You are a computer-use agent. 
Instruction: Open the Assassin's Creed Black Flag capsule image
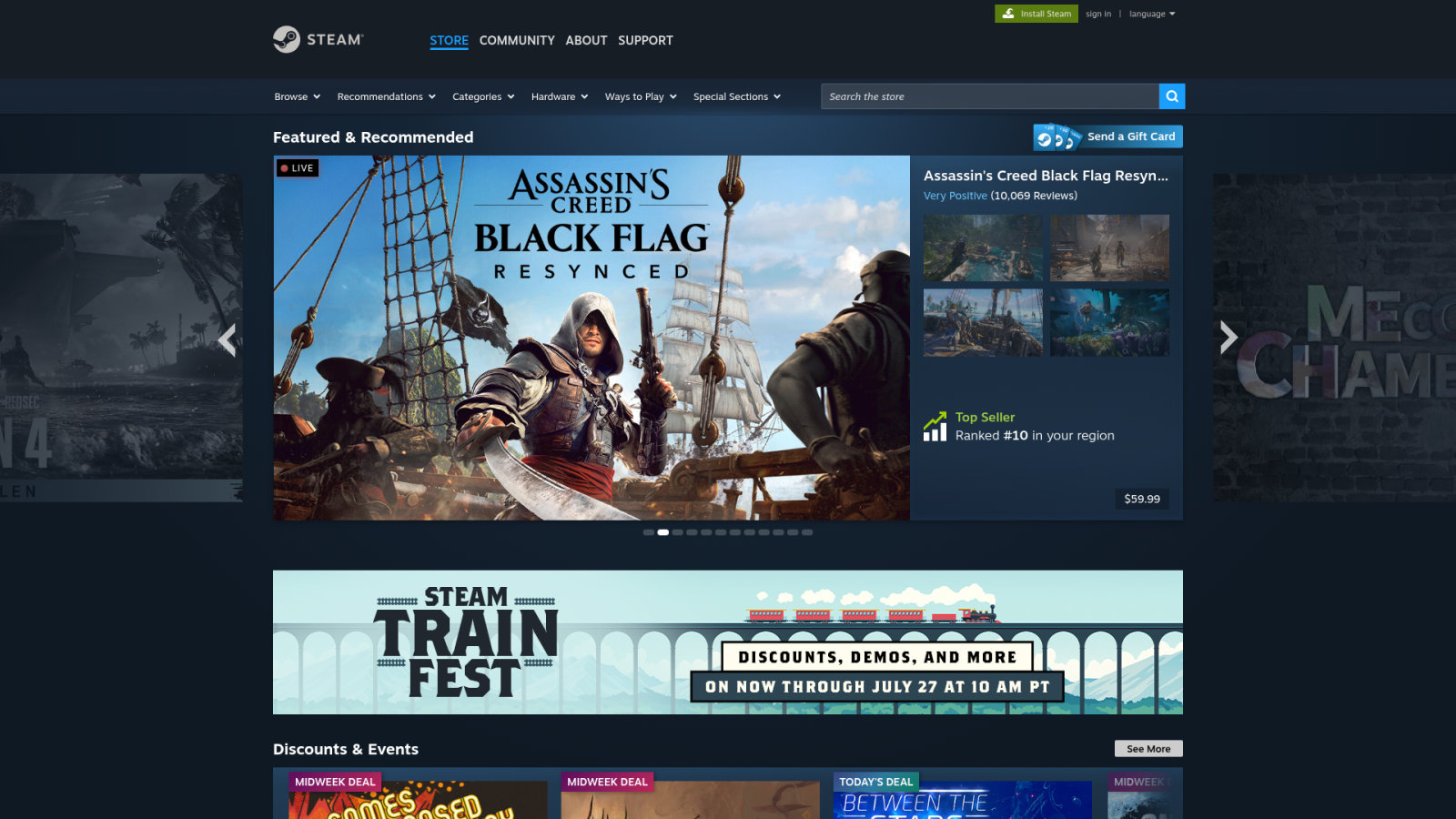(591, 338)
